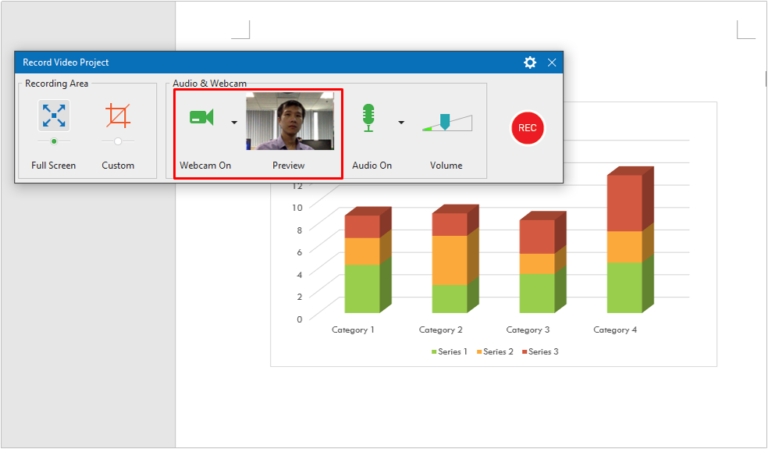This screenshot has height=449, width=768.
Task: Select the Category 2 stacked bar in chart
Action: click(x=455, y=259)
